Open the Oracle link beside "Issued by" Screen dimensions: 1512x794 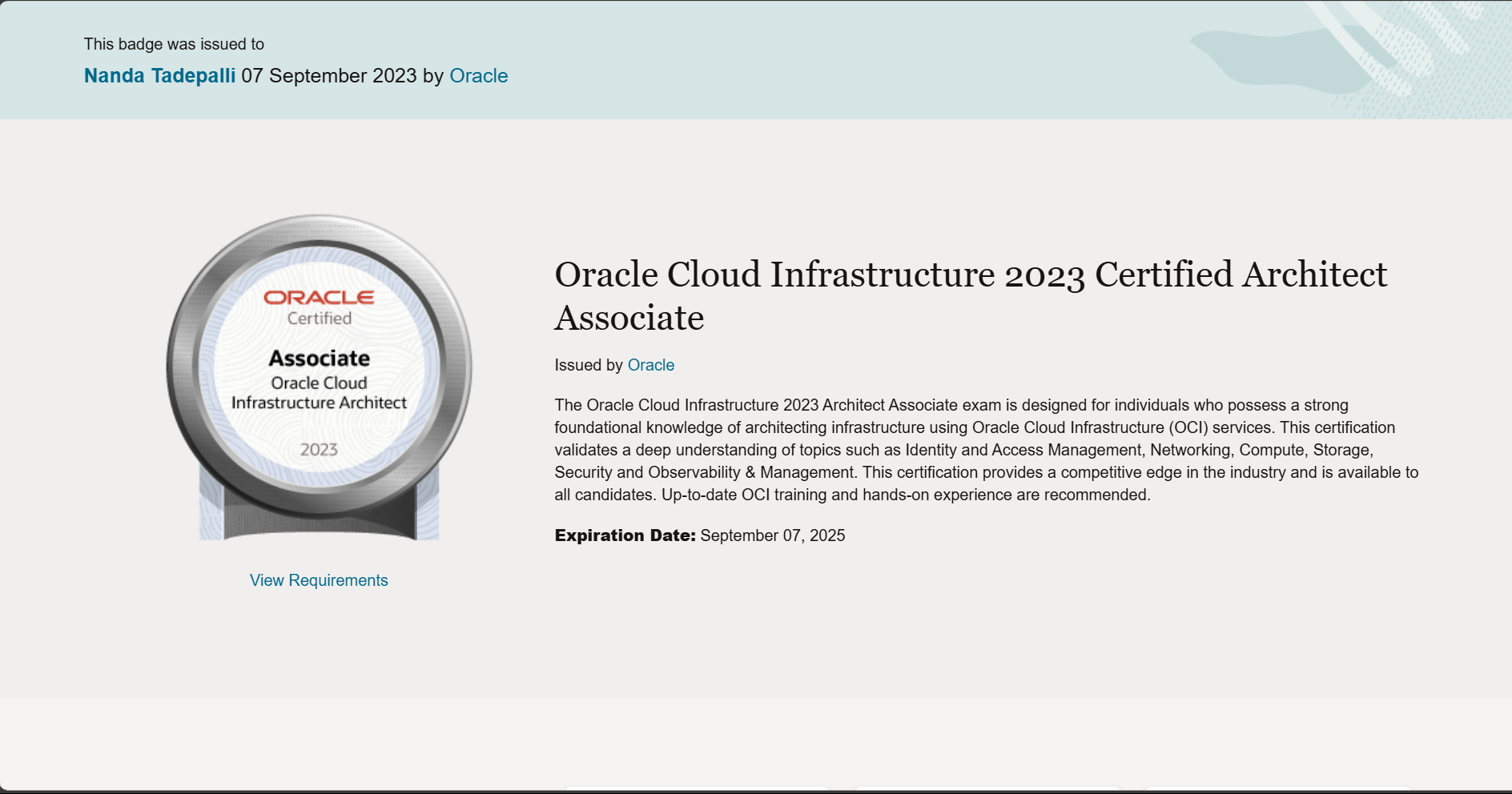[650, 365]
